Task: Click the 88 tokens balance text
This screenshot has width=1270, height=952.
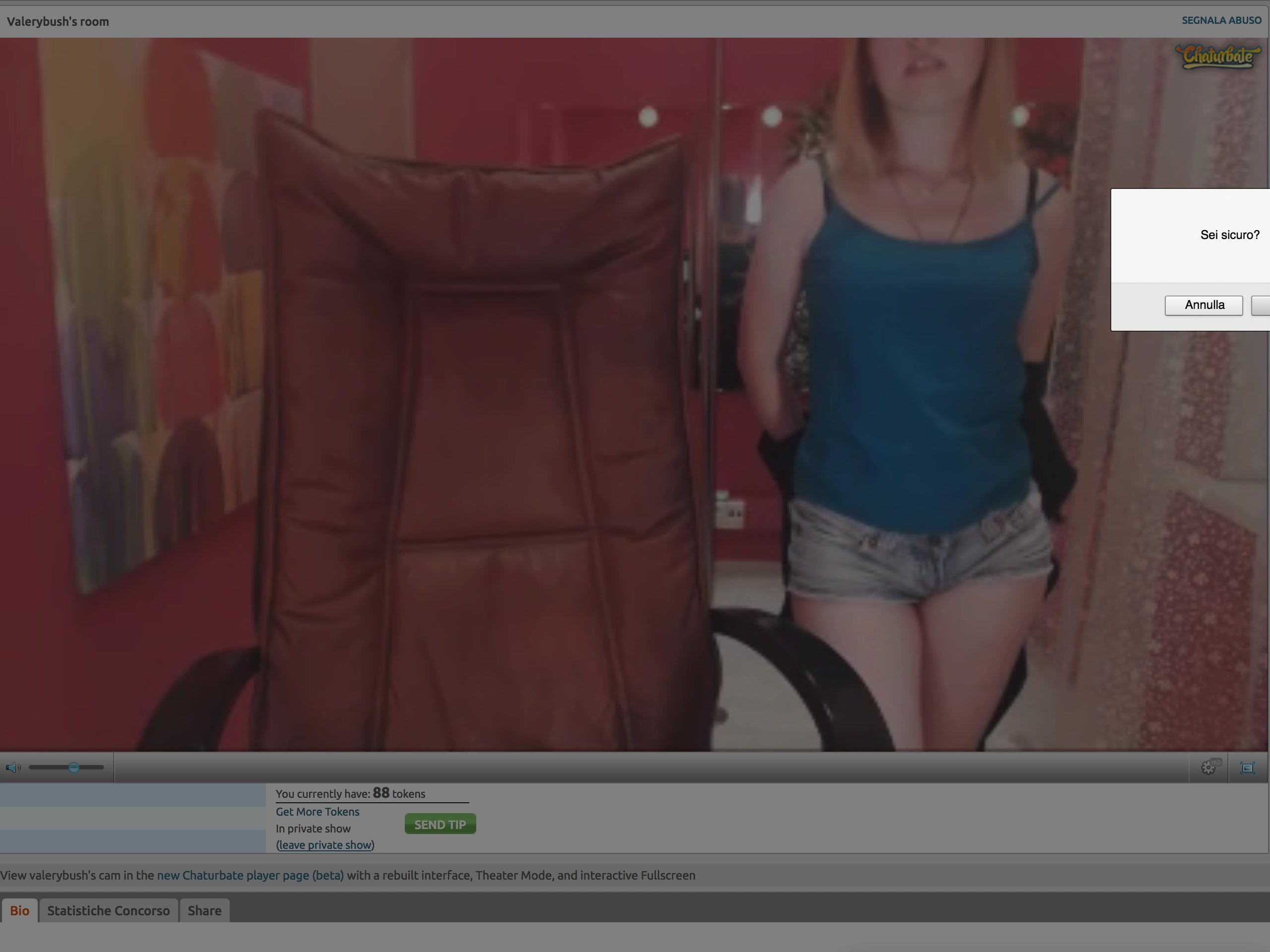Action: tap(381, 793)
